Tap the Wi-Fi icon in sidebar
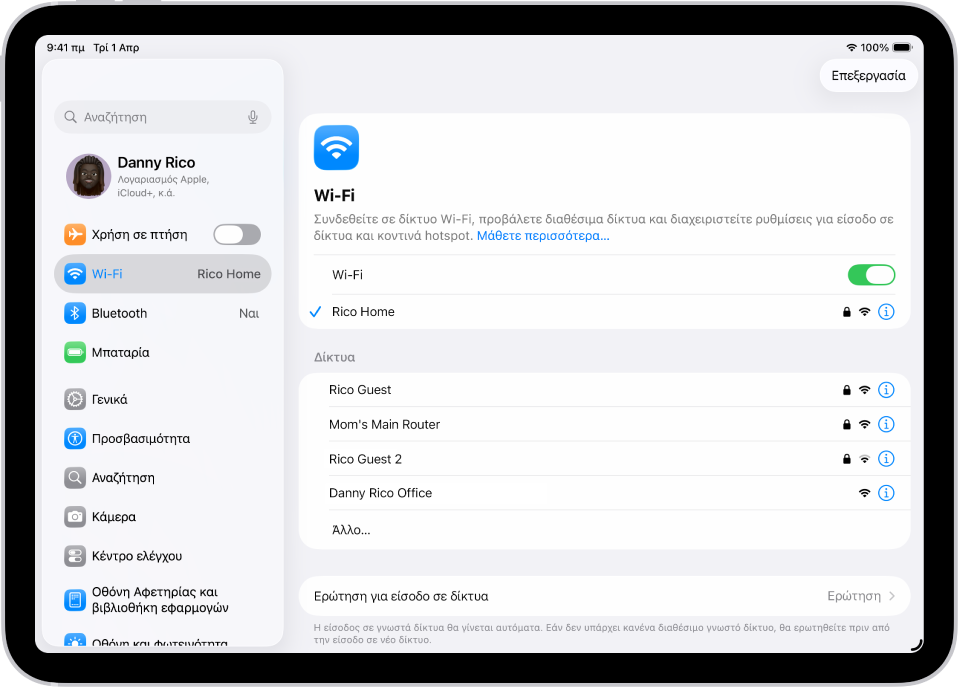 click(x=75, y=274)
